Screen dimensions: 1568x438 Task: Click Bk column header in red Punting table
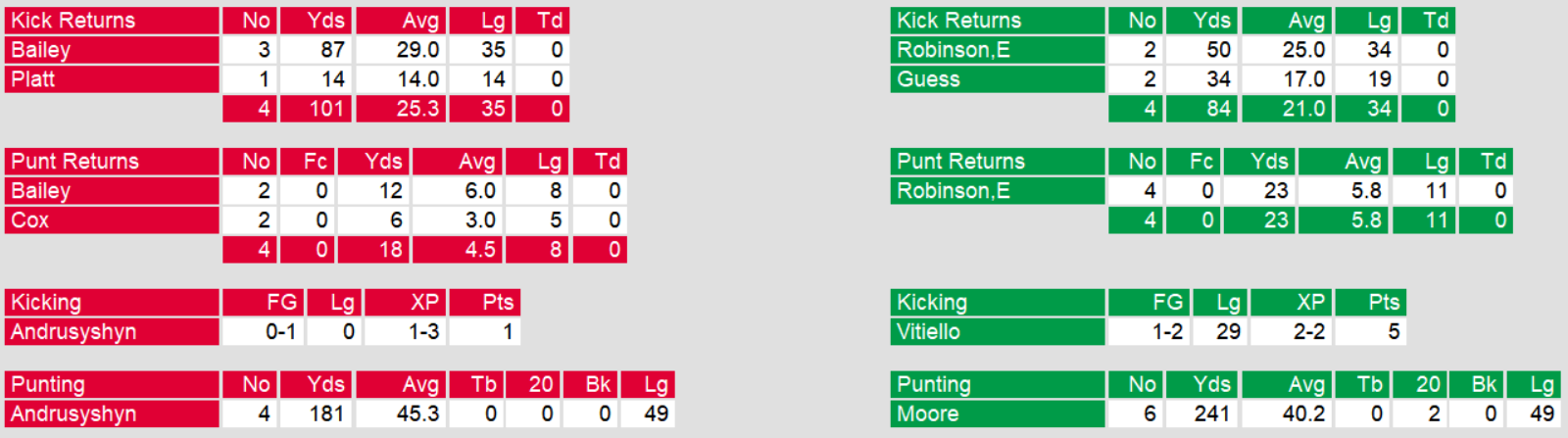point(598,385)
